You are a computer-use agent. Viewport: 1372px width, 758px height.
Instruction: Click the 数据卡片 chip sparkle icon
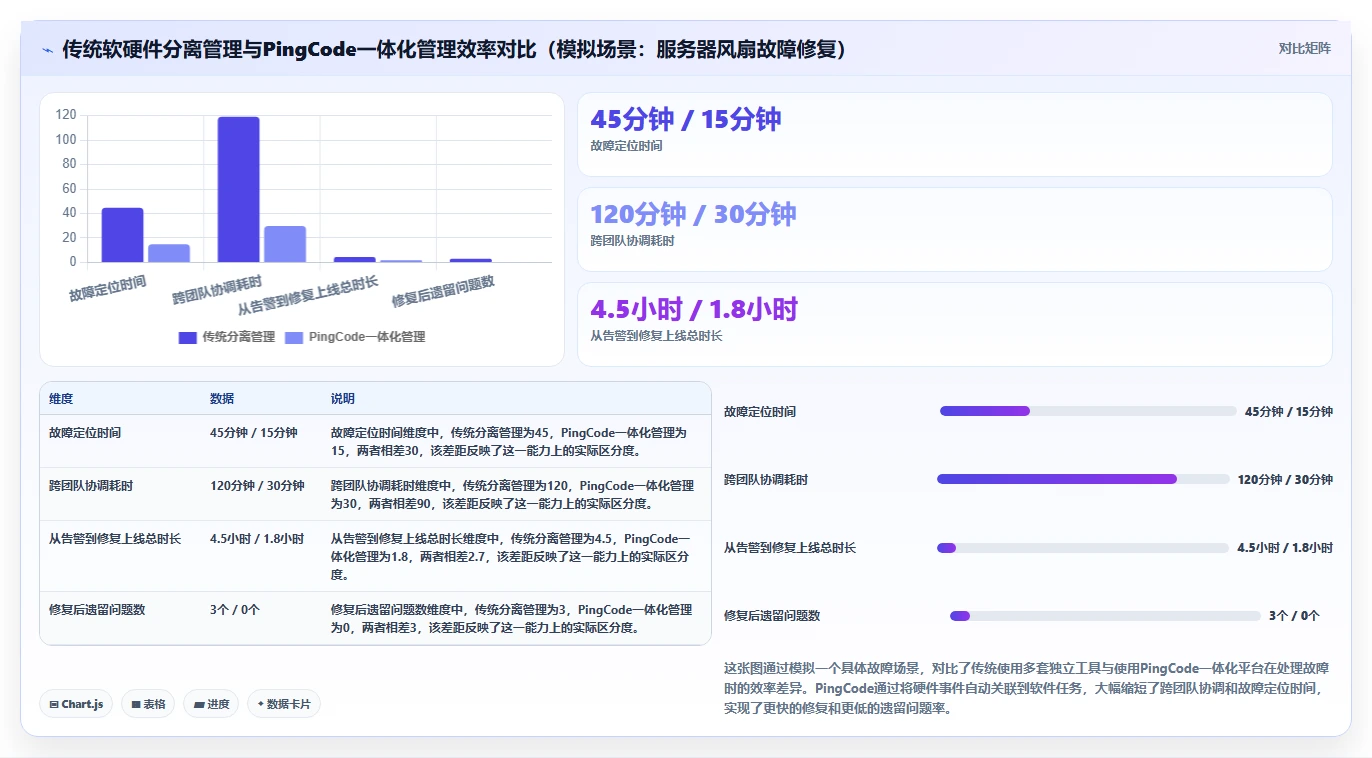pos(260,704)
